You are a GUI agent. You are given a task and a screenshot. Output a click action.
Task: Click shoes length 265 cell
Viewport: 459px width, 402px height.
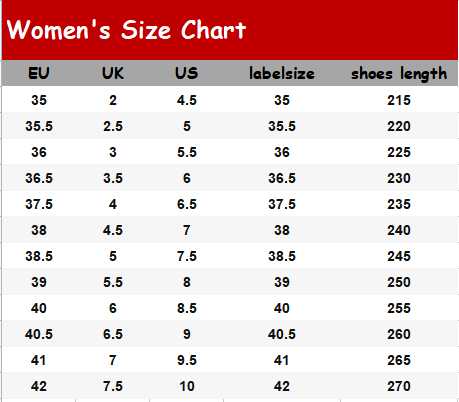(399, 360)
